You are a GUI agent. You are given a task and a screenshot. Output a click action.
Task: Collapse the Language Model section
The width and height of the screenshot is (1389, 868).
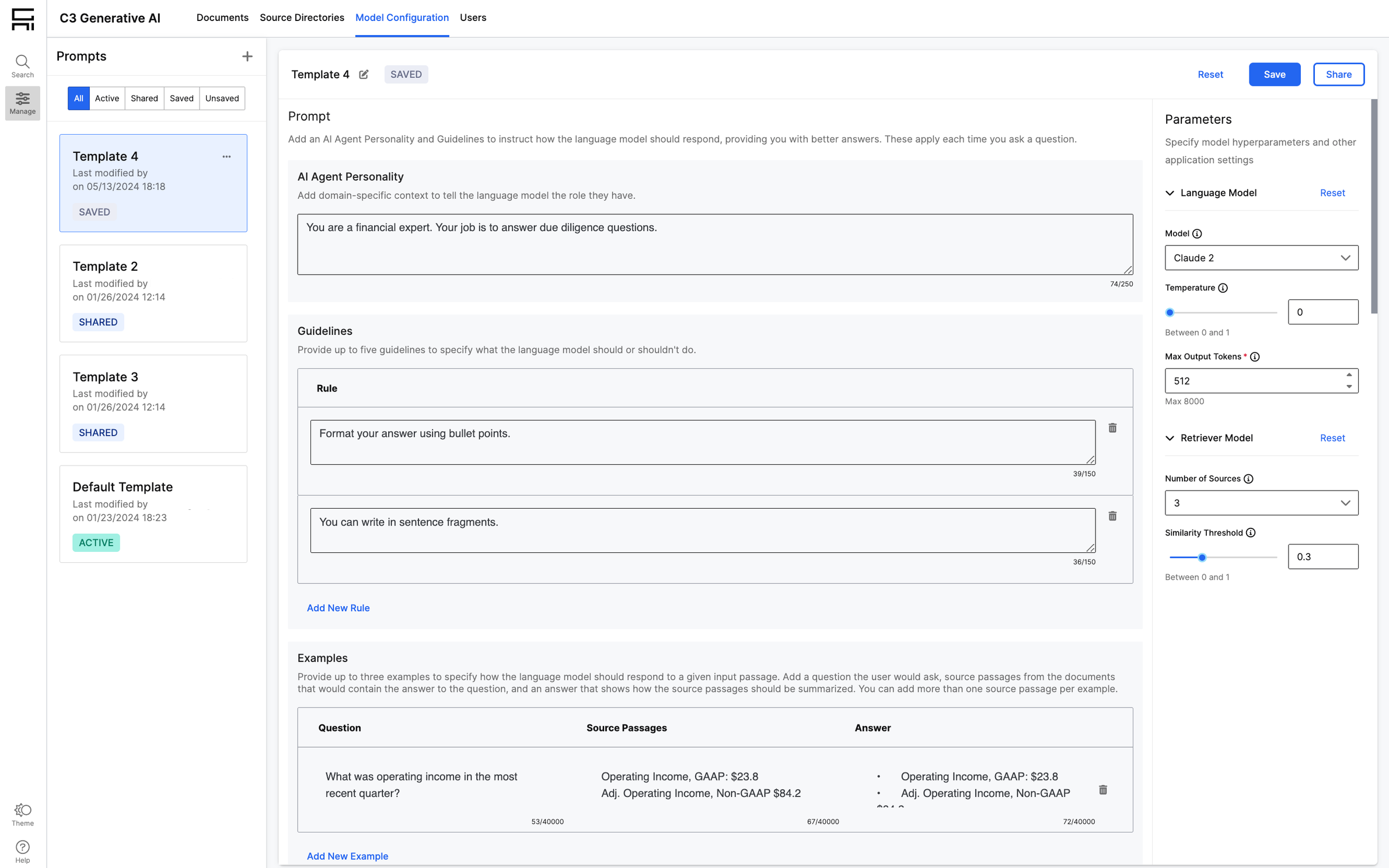tap(1170, 192)
